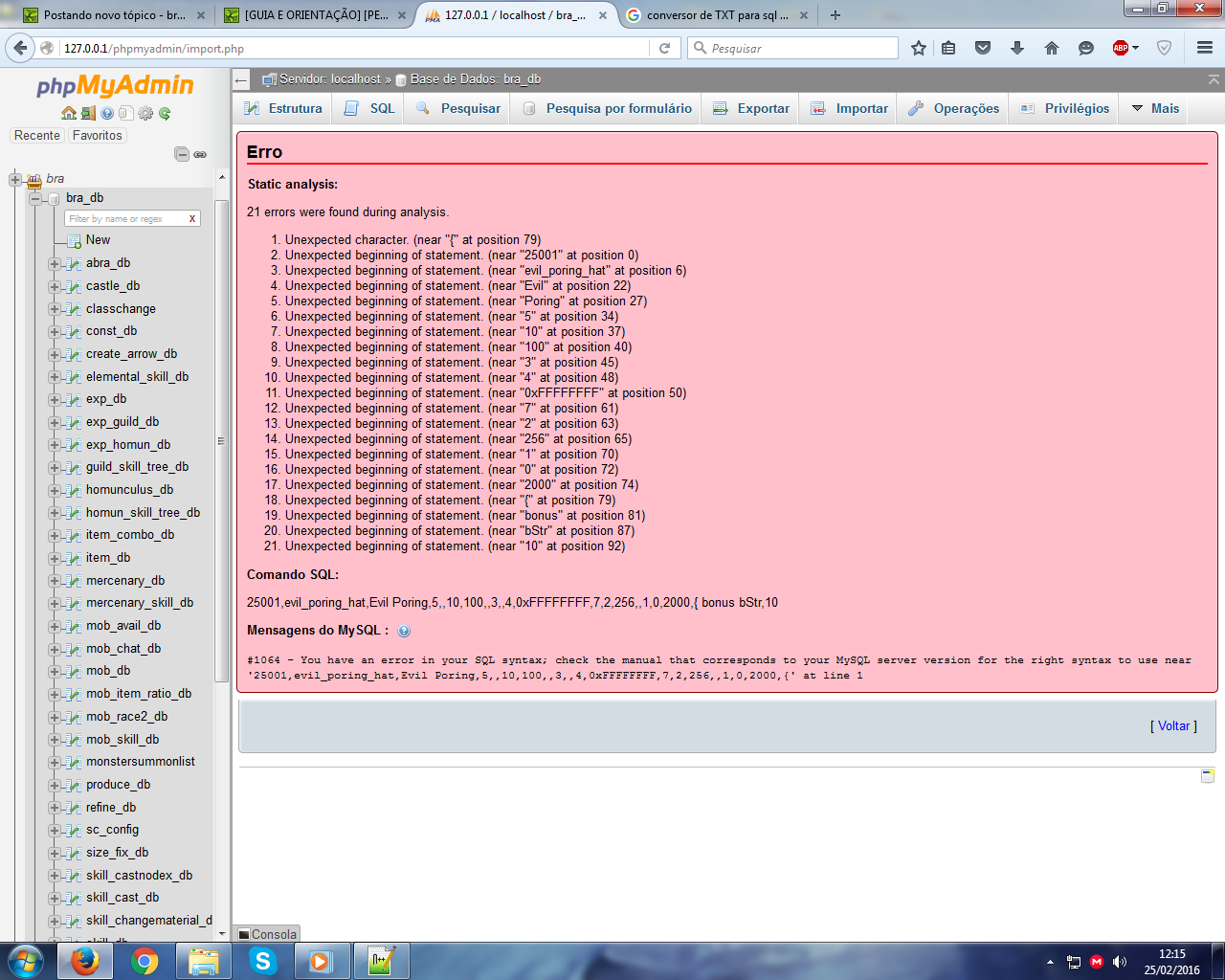
Task: Open phpMyAdmin documentation help icon
Action: (x=107, y=113)
